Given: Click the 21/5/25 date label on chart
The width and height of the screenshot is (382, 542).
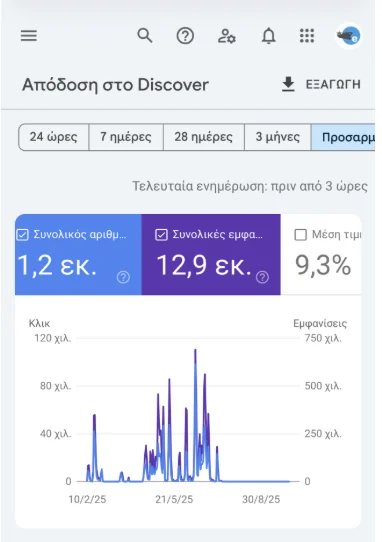Looking at the screenshot, I should pyautogui.click(x=174, y=499).
